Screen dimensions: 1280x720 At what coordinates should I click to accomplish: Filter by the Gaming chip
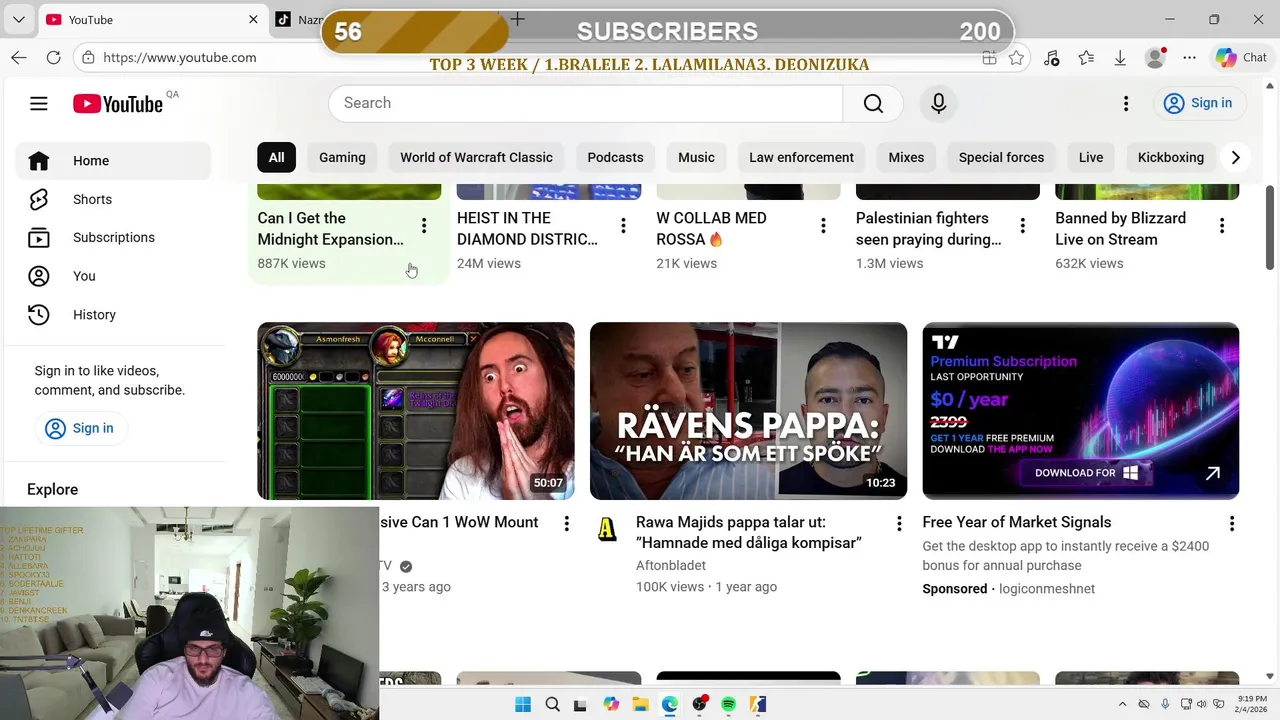click(342, 157)
